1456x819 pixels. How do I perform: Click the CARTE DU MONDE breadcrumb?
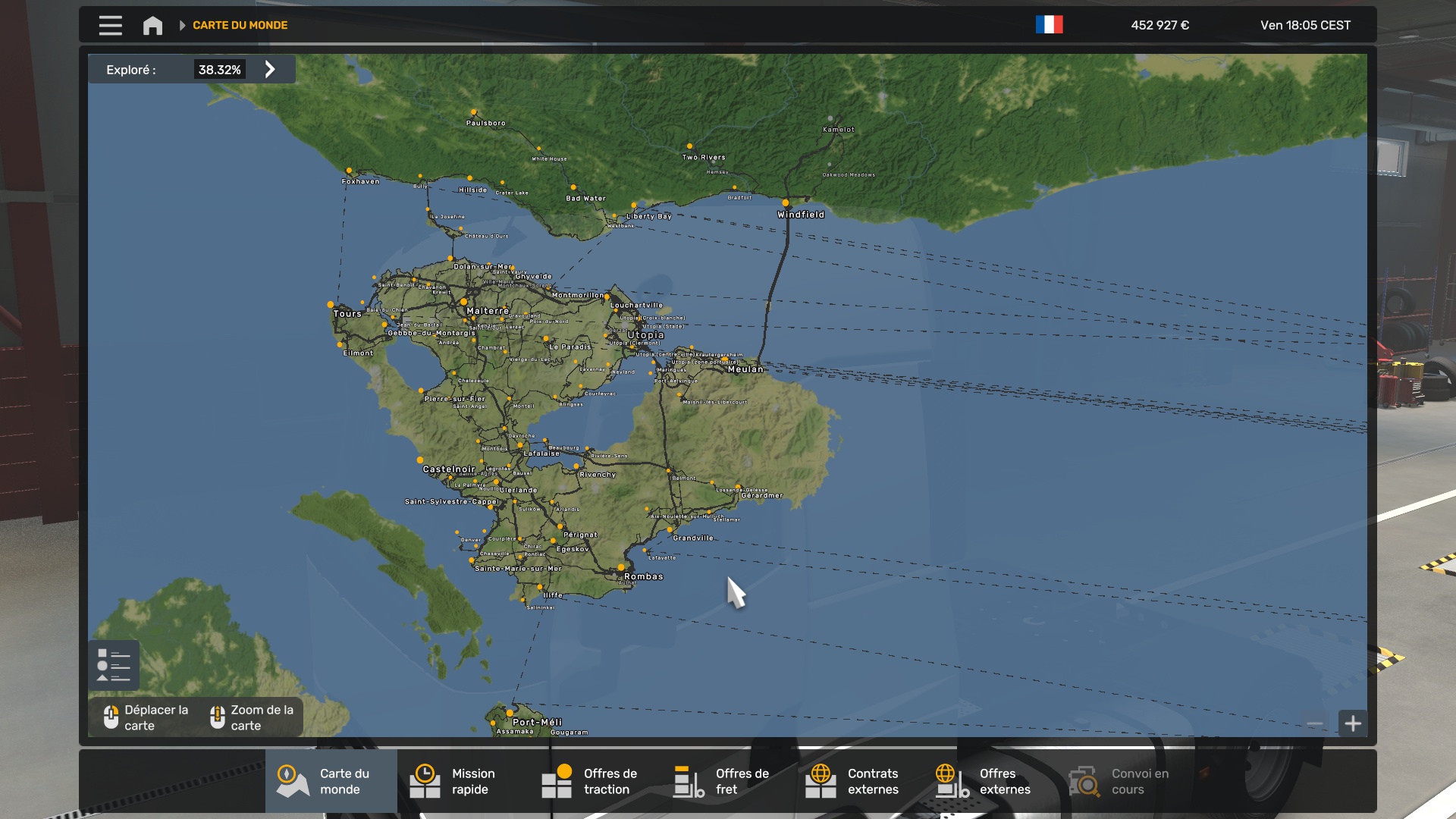pyautogui.click(x=240, y=25)
